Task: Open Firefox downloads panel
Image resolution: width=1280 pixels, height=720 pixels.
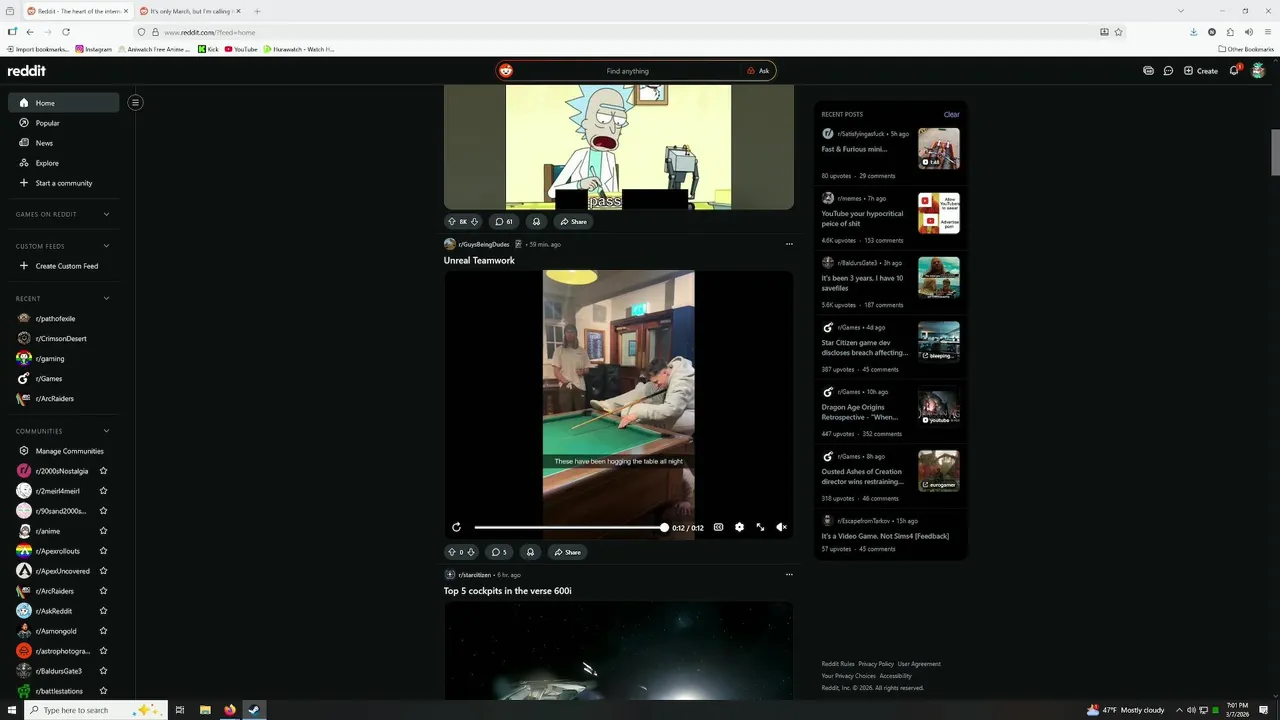Action: click(1193, 32)
